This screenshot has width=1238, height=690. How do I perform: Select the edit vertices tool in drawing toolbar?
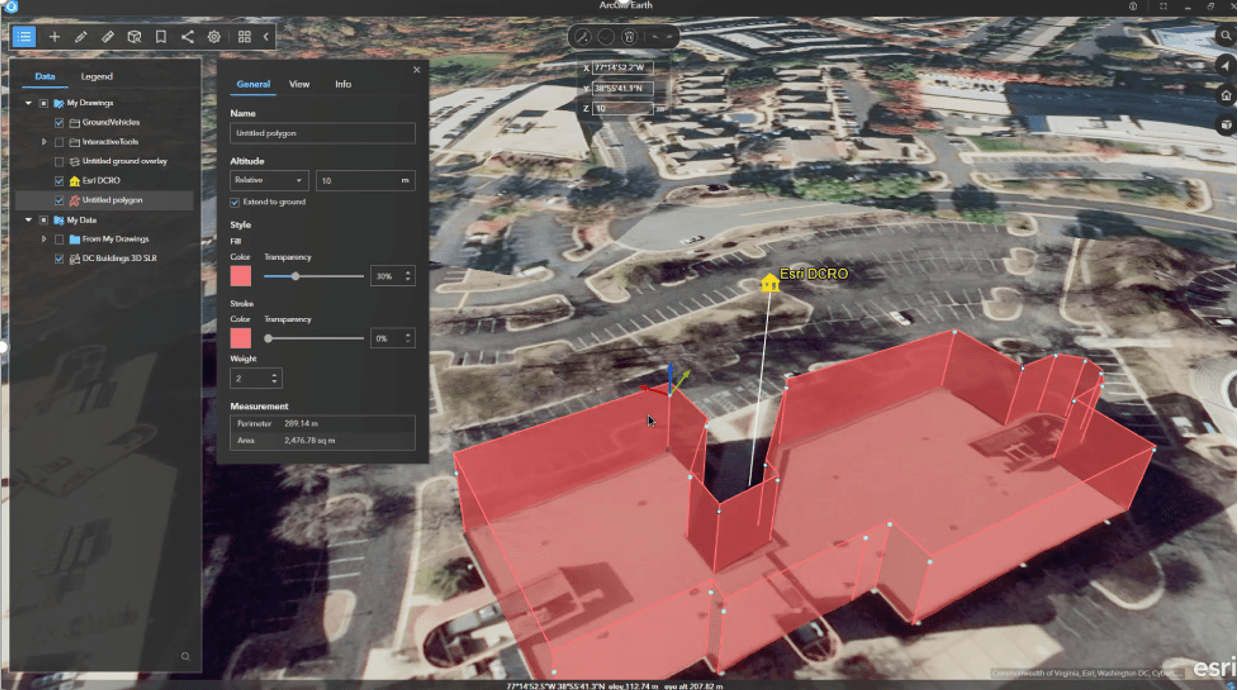(583, 37)
